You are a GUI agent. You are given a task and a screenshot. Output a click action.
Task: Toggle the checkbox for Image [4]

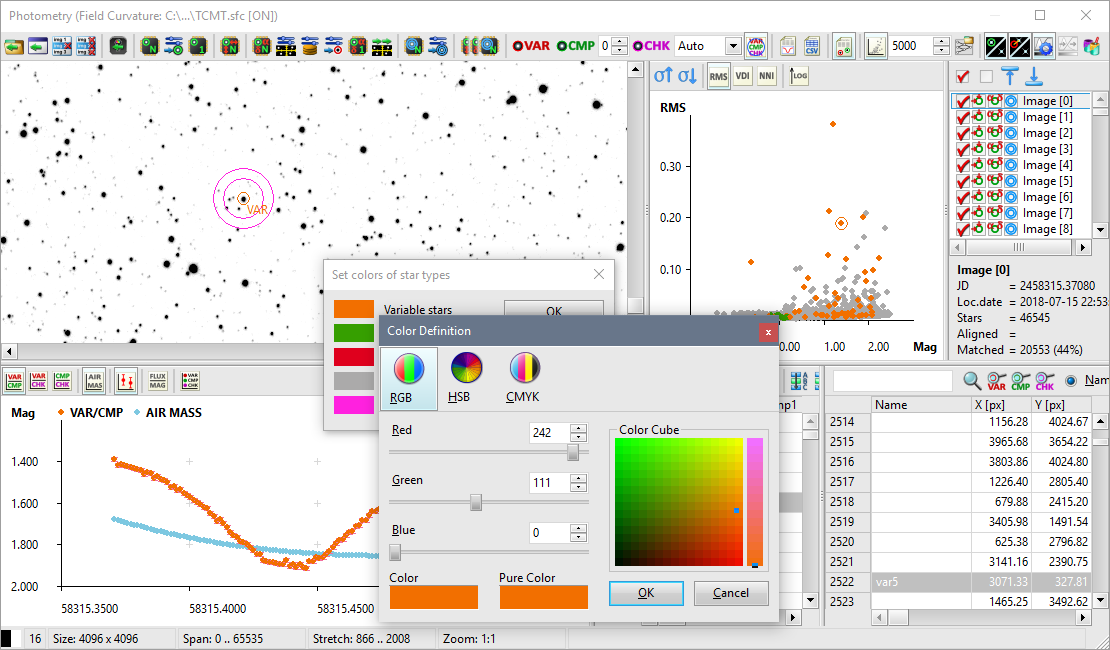[962, 166]
